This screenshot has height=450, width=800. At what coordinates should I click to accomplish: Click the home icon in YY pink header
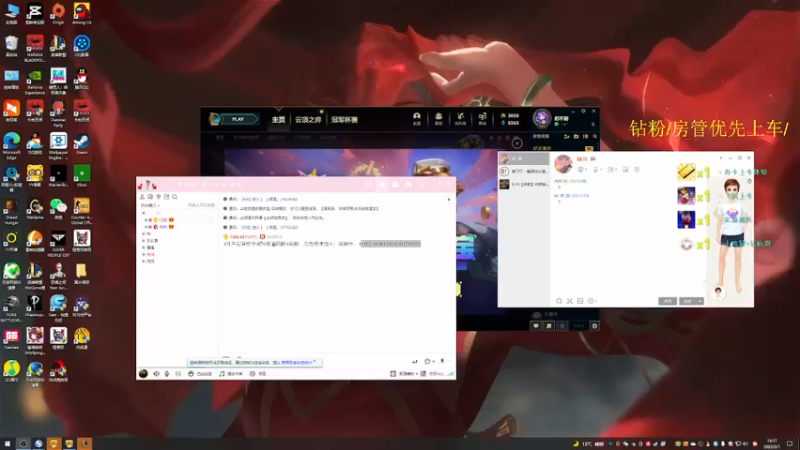[x=382, y=185]
